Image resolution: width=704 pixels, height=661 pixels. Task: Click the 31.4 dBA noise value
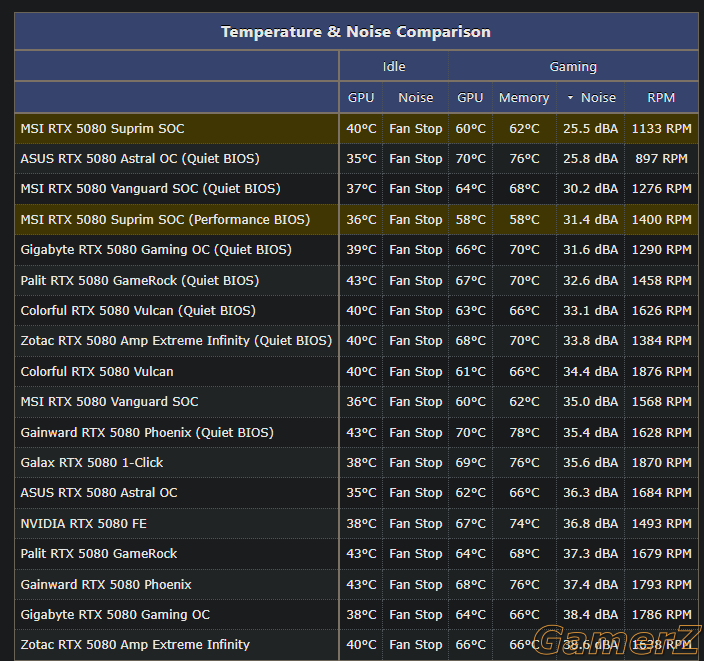point(590,220)
